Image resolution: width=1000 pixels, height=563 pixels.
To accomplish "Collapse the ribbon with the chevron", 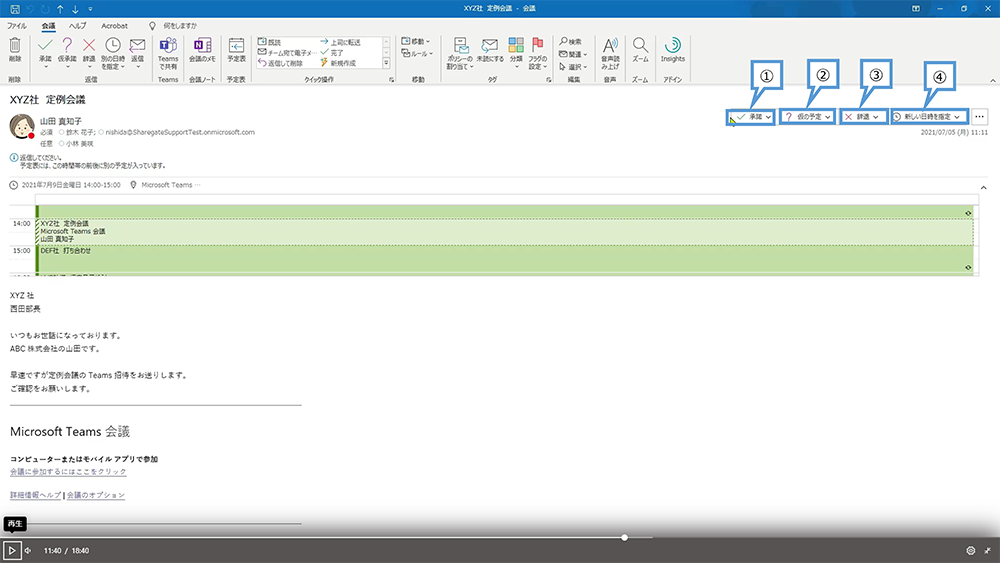I will 992,81.
